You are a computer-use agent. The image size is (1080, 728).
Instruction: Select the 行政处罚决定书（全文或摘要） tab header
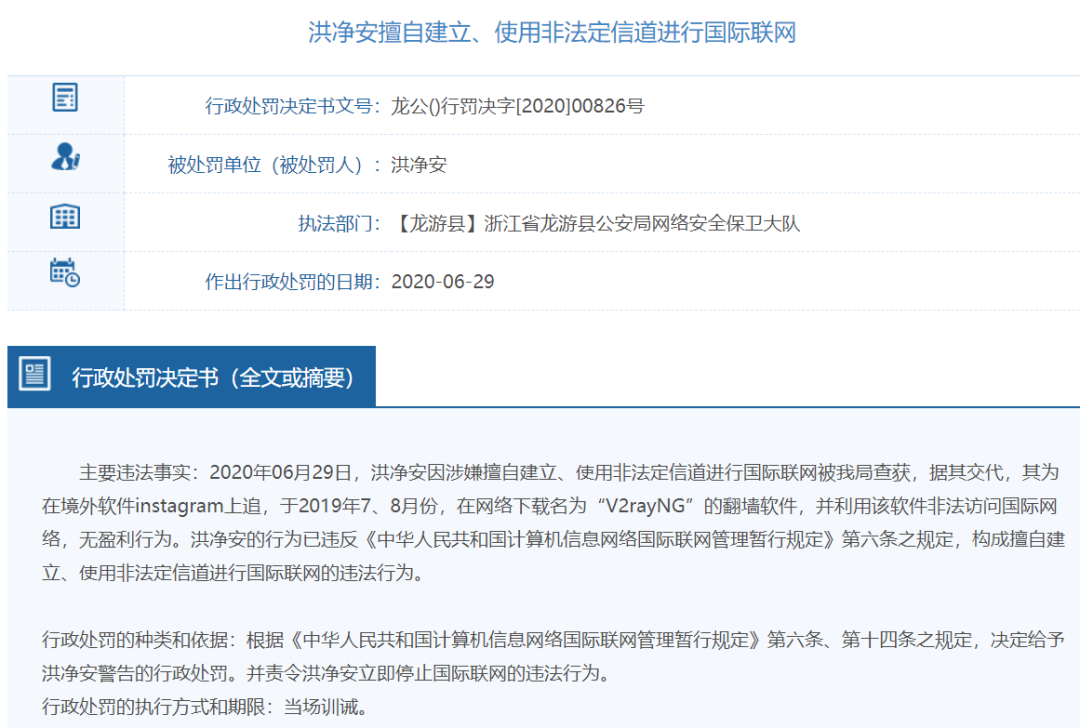pyautogui.click(x=212, y=377)
